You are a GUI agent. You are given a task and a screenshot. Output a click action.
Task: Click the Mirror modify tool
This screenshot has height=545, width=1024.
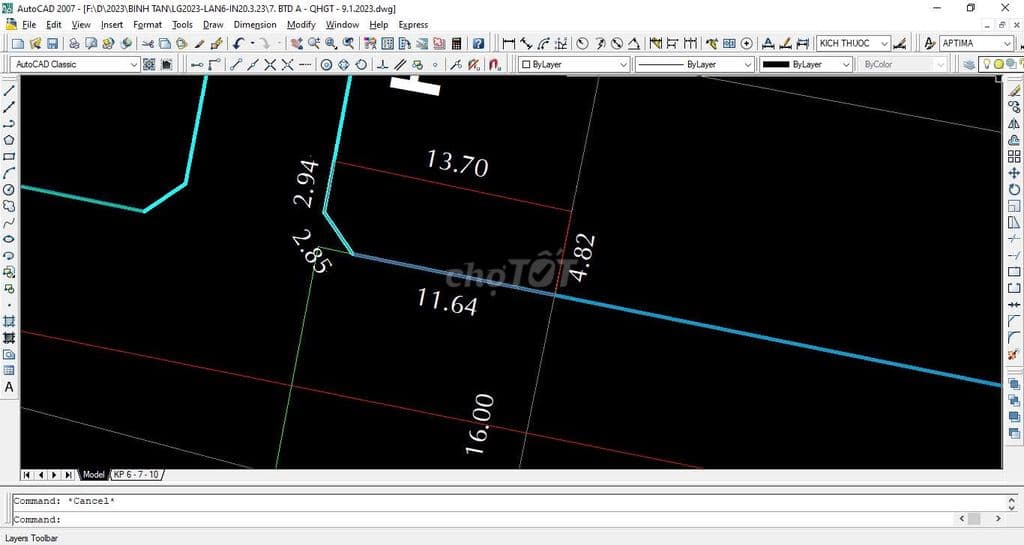1014,123
